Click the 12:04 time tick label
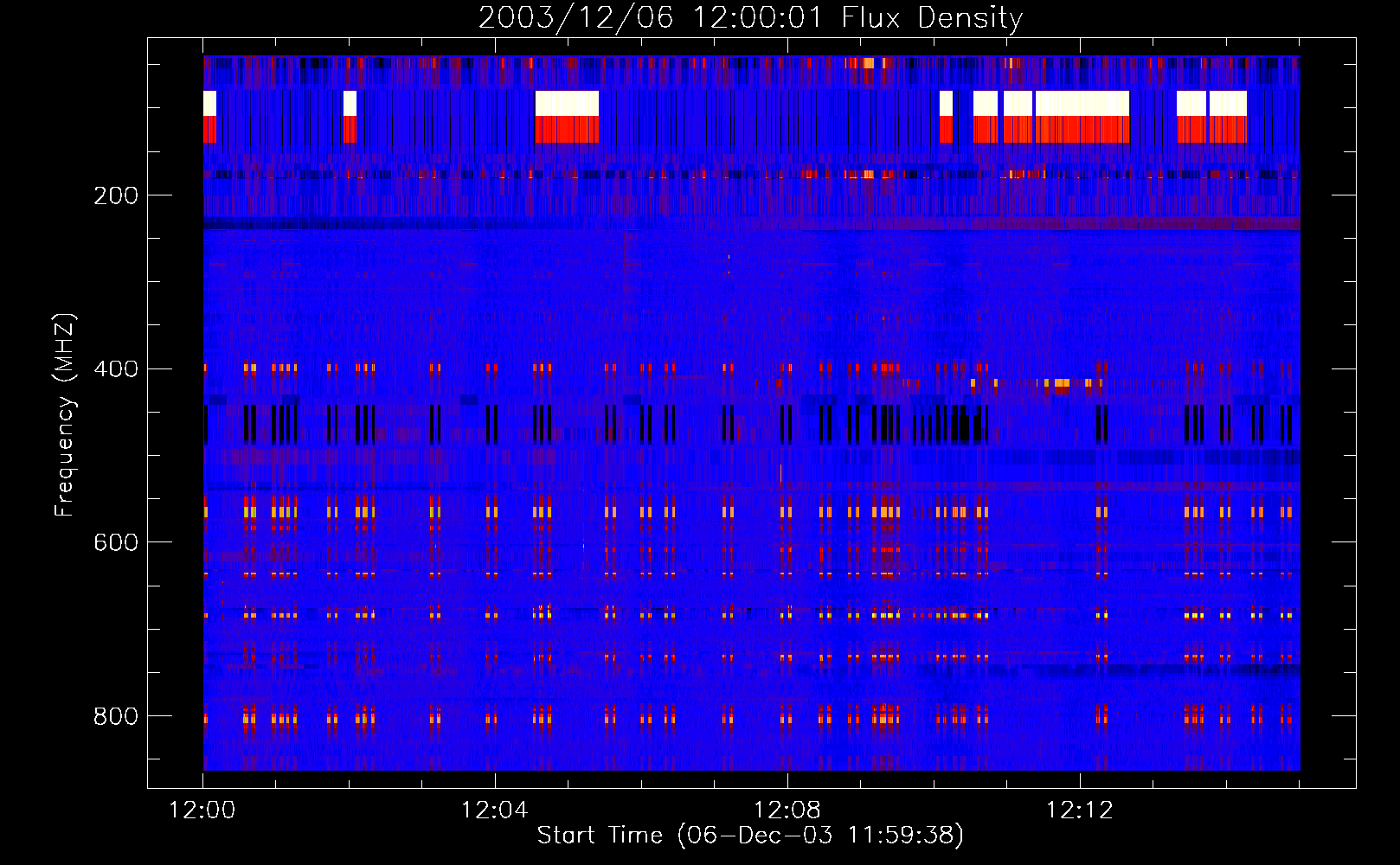This screenshot has width=1400, height=865. tap(495, 811)
